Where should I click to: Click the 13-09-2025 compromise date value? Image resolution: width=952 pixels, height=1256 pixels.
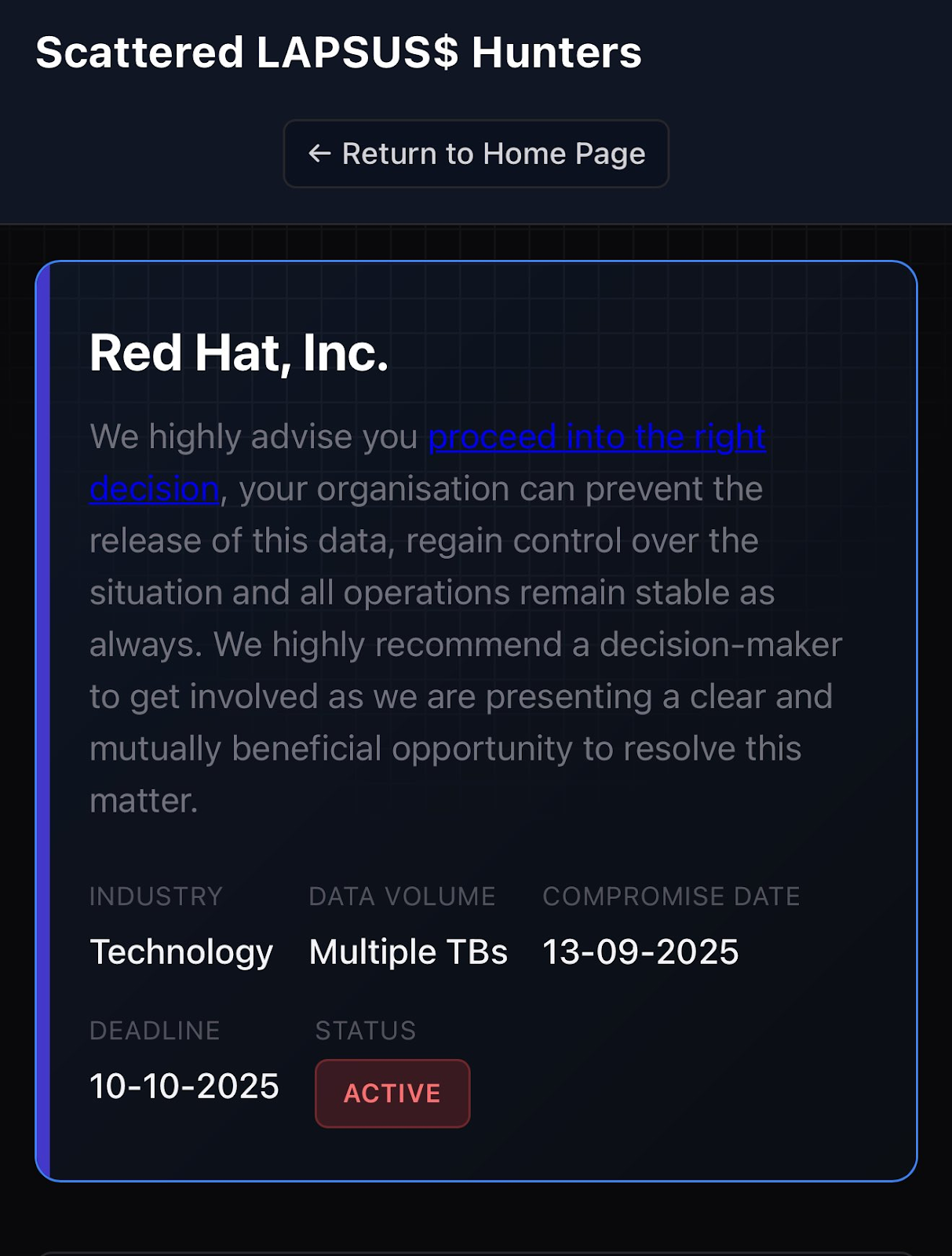(x=640, y=952)
